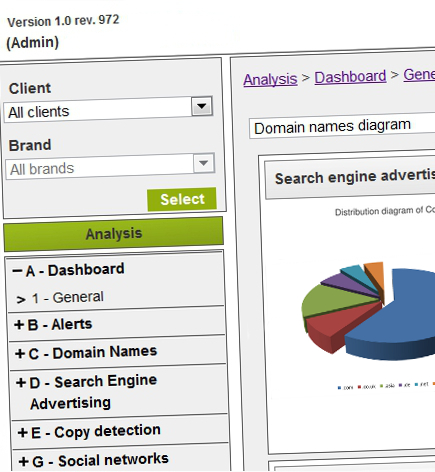435x472 pixels.
Task: Expand the G - Social networks plus icon
Action: click(x=24, y=462)
